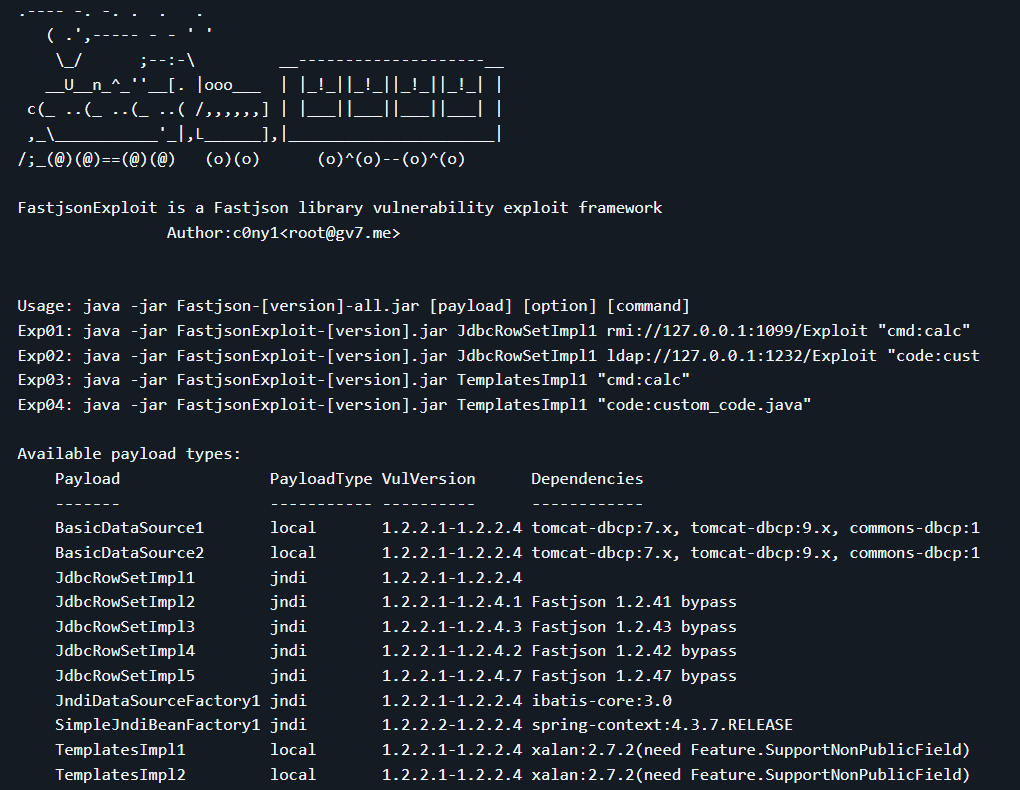Click 'Fastjson 1.2.43 bypass' dependency text
Viewport: 1020px width, 790px height.
tap(634, 627)
